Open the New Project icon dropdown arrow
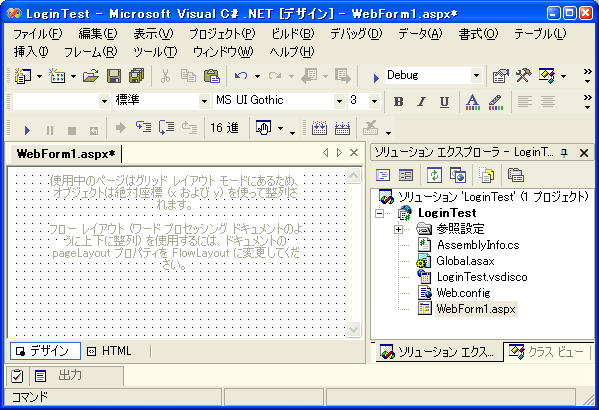This screenshot has width=599, height=410. (x=40, y=76)
